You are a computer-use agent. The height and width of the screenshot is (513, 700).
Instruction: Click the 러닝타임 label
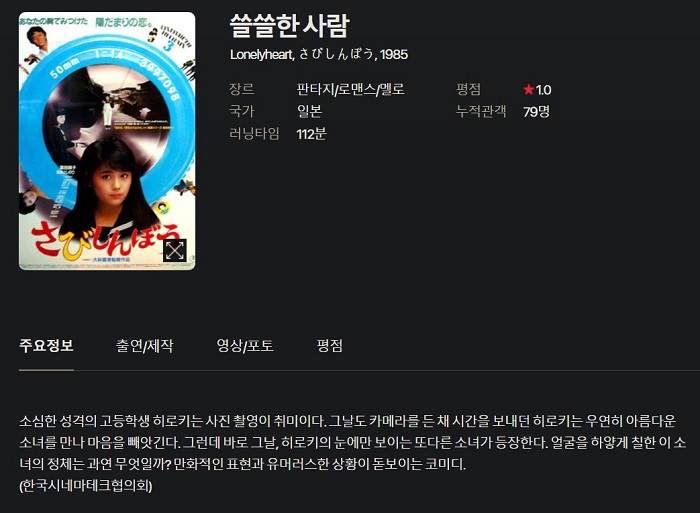pyautogui.click(x=254, y=133)
